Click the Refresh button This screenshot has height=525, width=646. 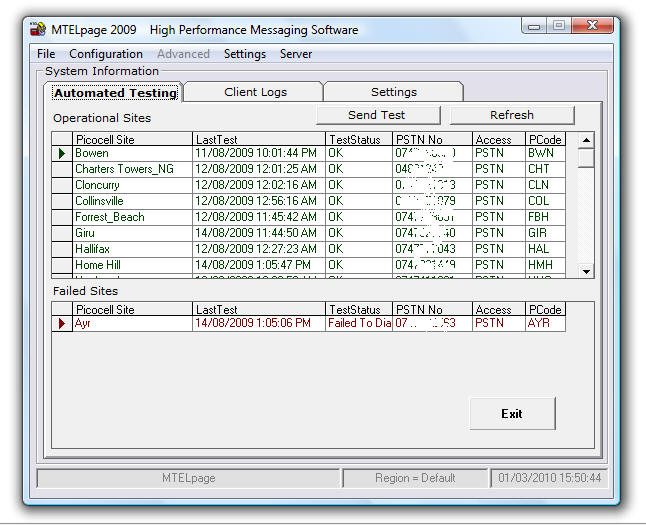[x=512, y=115]
